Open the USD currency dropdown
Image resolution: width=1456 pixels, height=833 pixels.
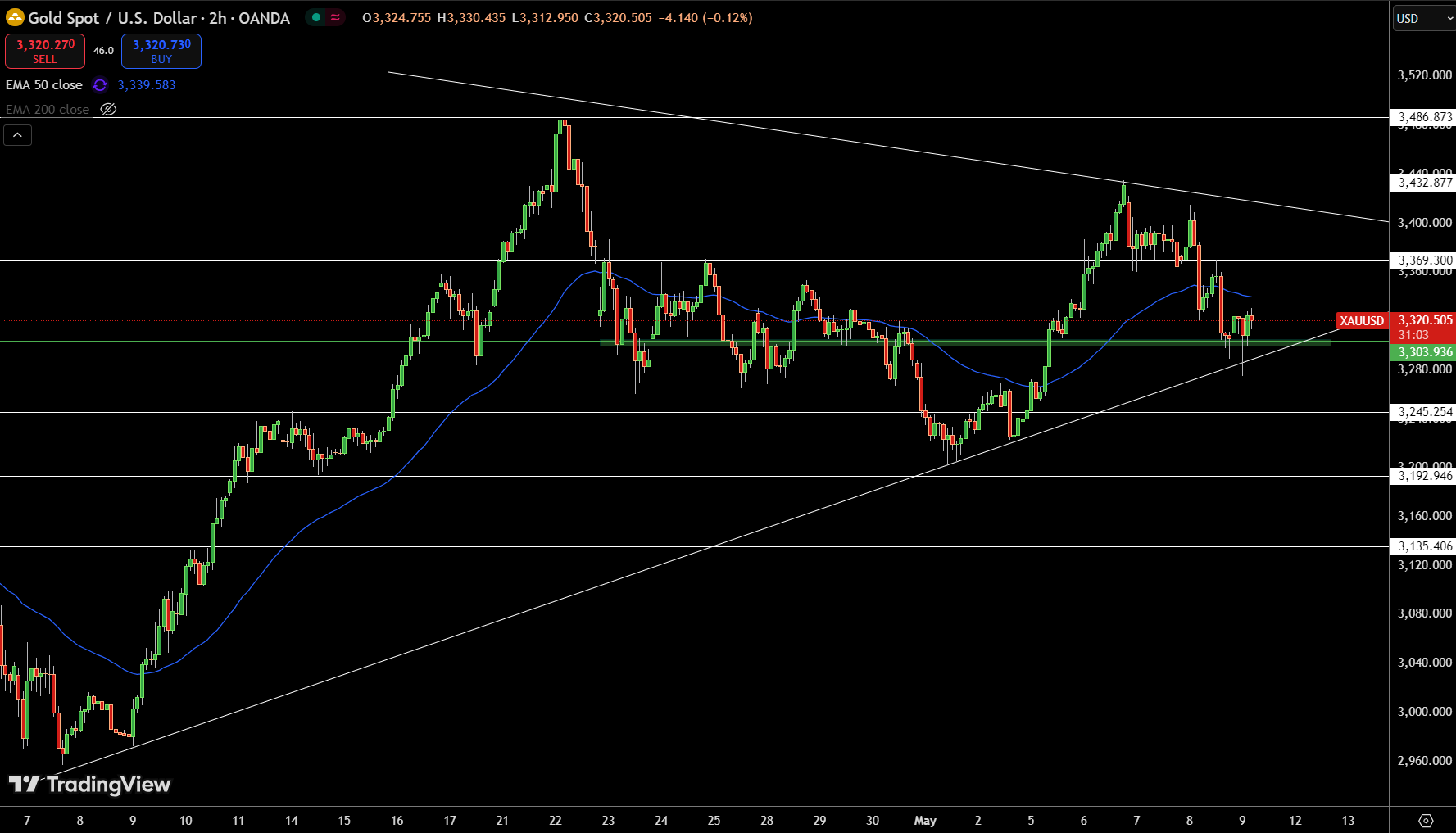(x=1424, y=18)
